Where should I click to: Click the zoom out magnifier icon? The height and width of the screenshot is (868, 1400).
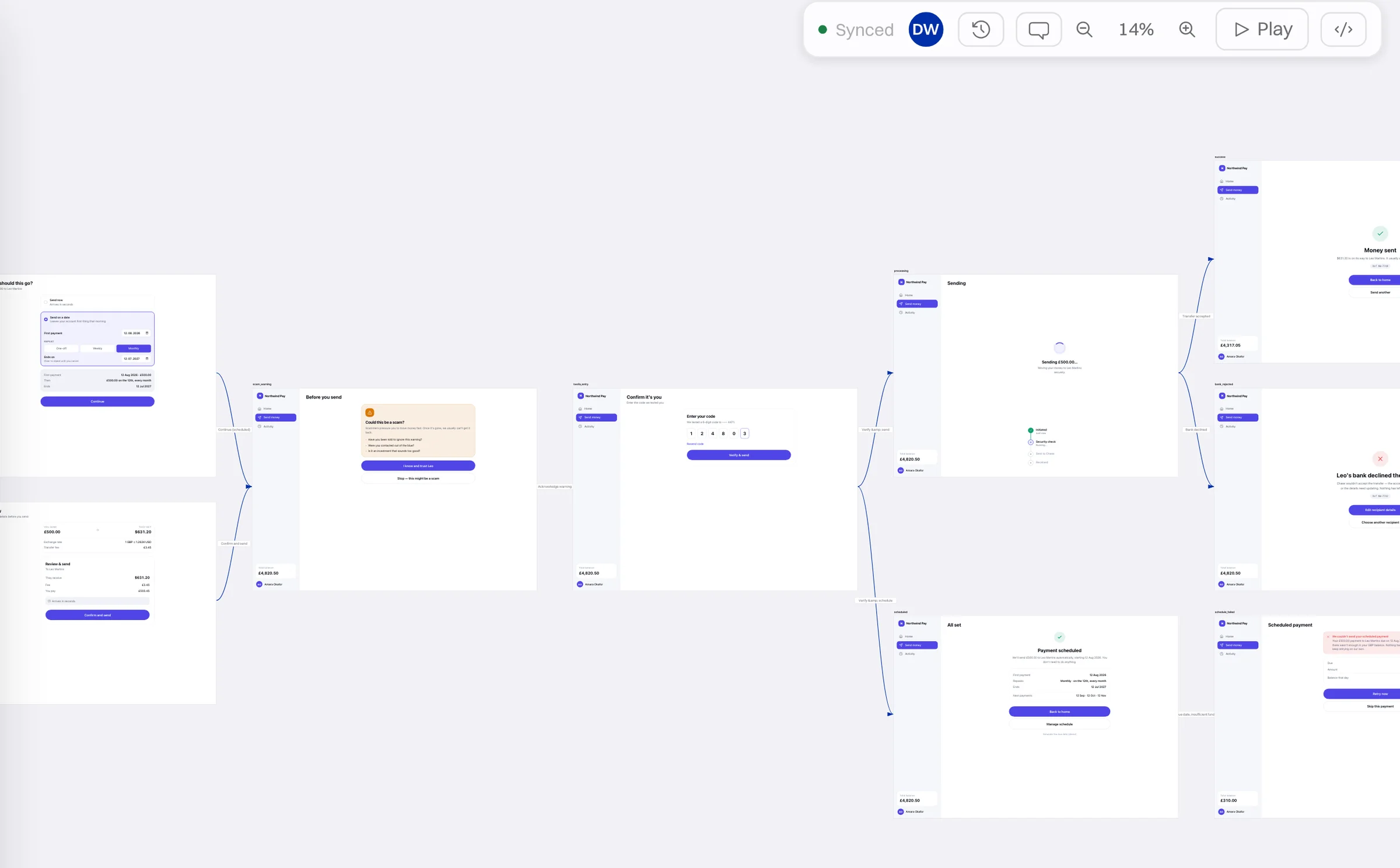(1084, 29)
